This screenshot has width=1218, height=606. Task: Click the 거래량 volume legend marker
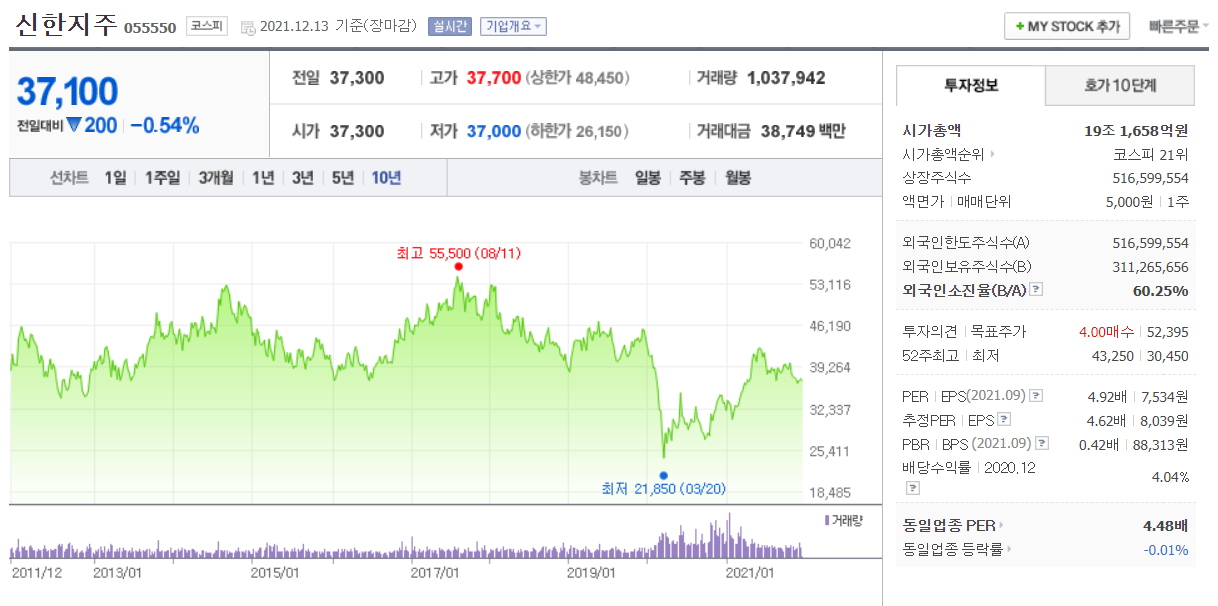coord(827,520)
